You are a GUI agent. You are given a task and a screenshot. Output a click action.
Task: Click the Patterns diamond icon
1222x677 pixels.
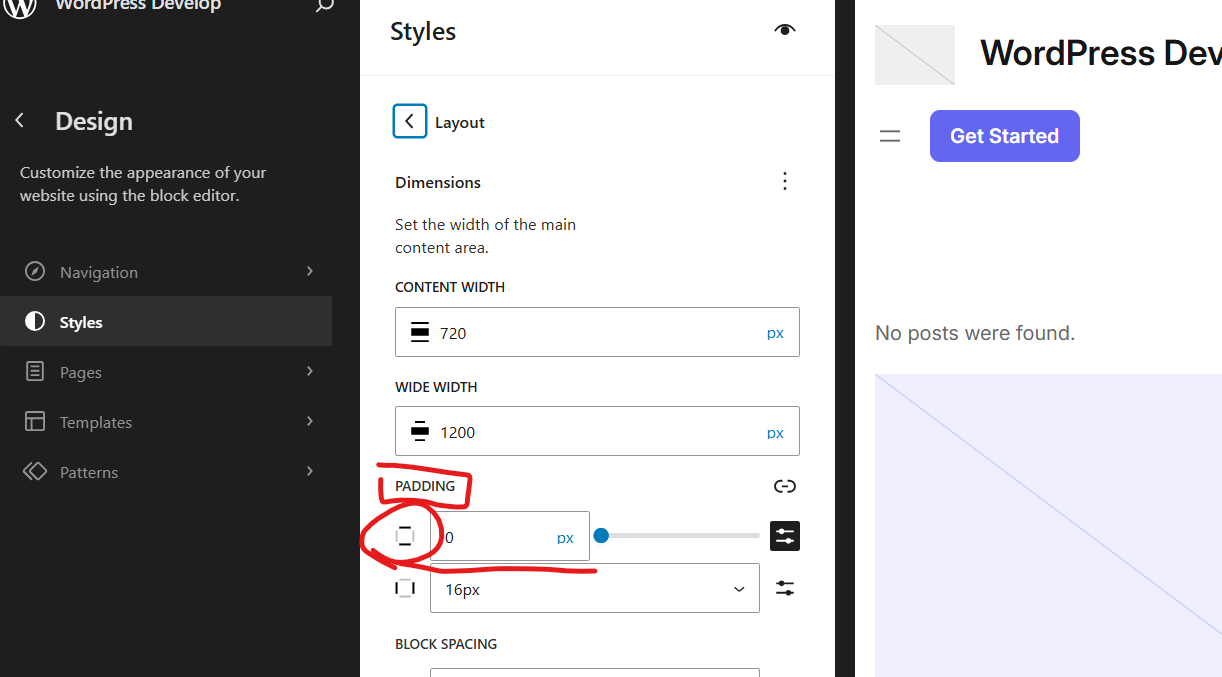coord(35,472)
